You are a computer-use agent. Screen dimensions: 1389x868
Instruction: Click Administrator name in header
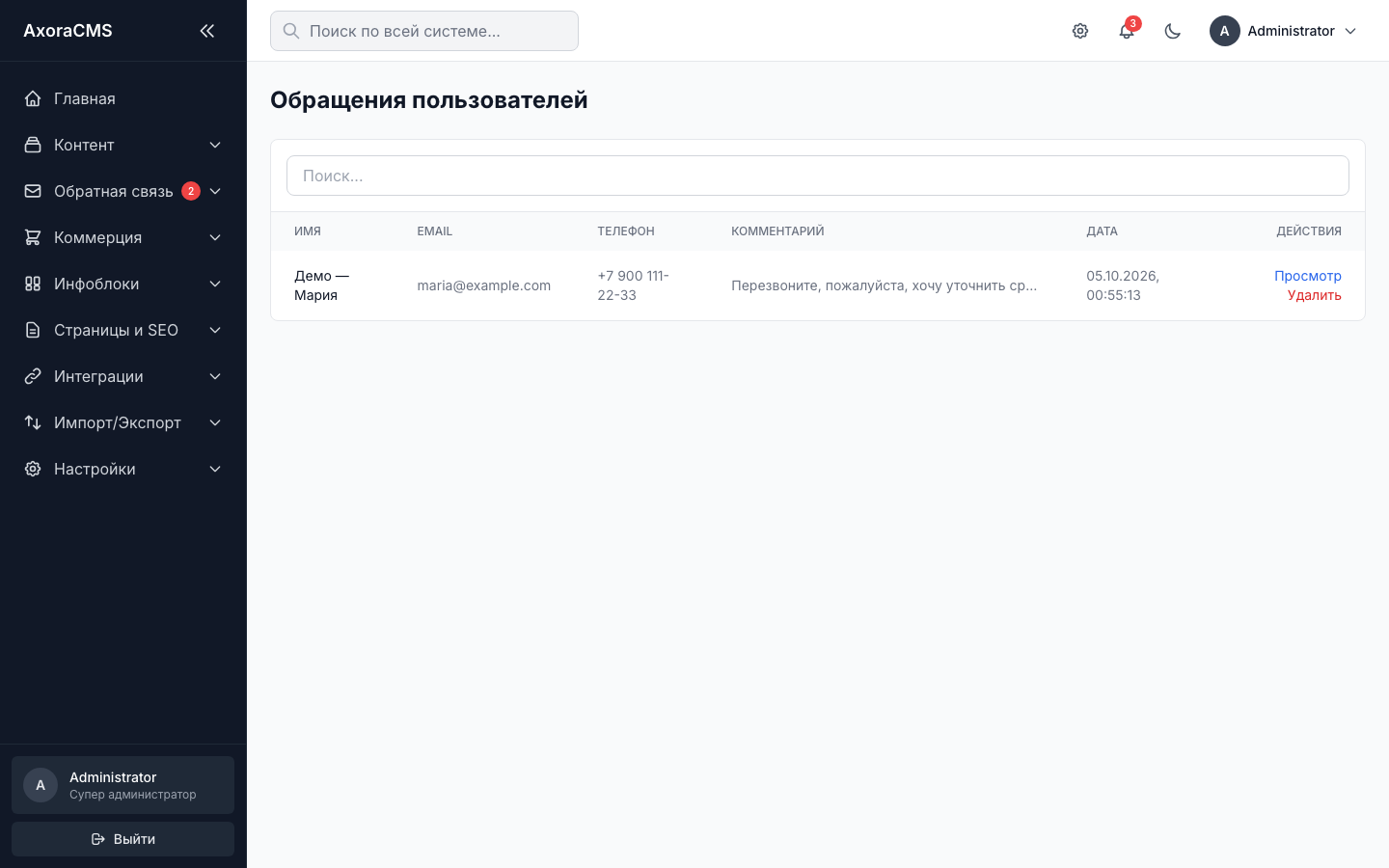(1291, 31)
